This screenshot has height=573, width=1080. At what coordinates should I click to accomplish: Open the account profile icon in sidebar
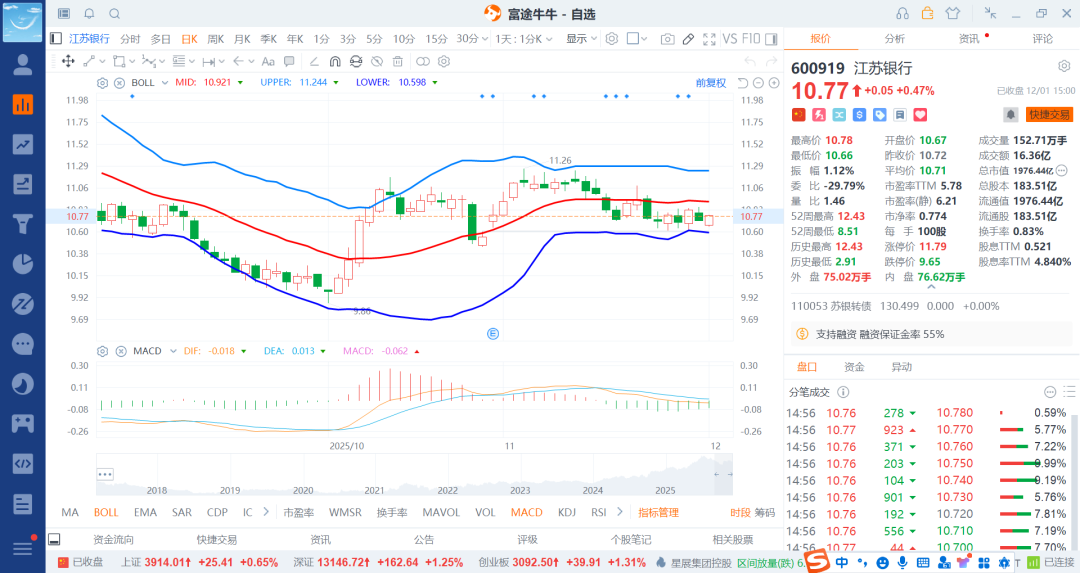click(23, 65)
